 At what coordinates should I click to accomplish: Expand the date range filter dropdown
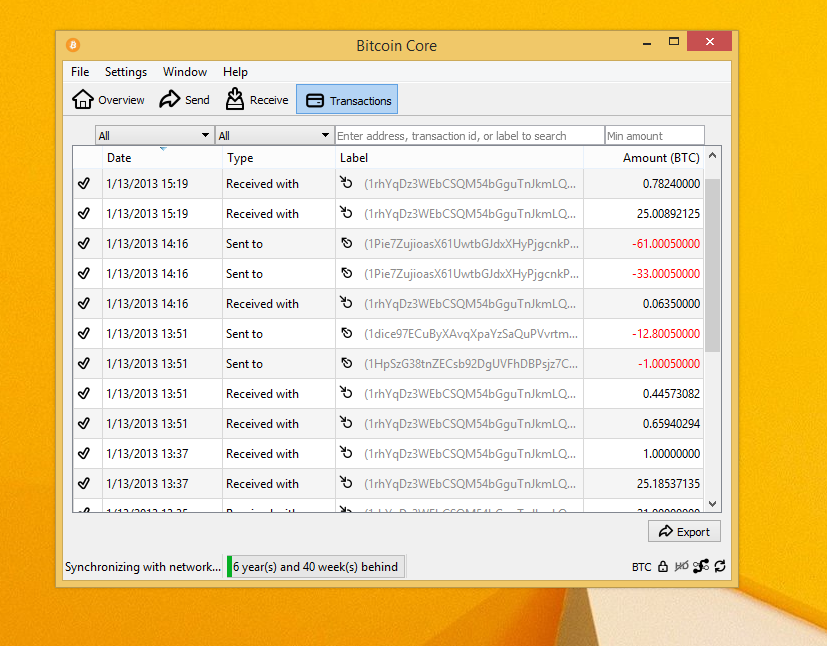pos(155,136)
